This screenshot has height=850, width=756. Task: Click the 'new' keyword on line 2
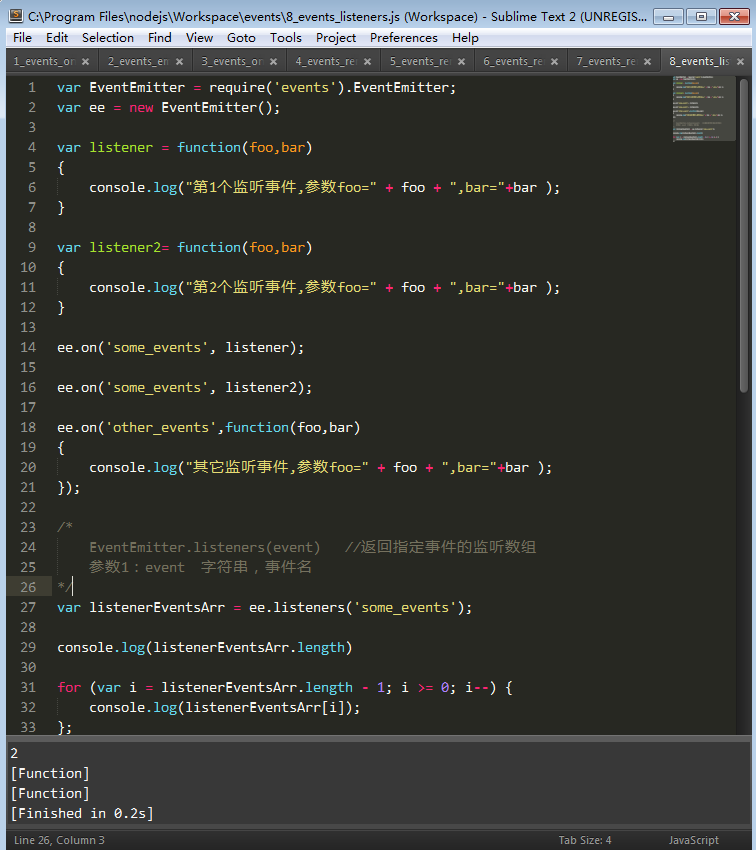(141, 107)
